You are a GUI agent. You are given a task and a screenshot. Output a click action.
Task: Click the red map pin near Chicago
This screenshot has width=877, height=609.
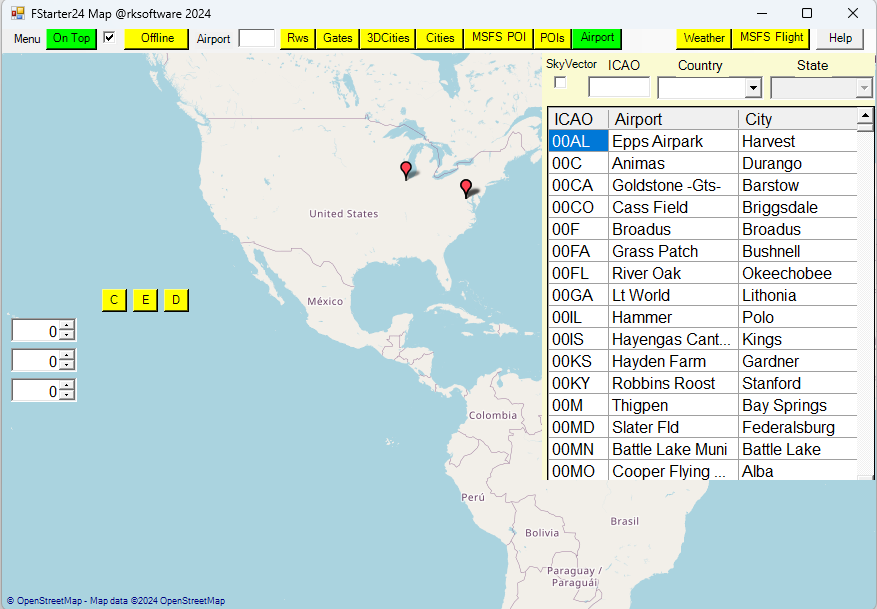tap(405, 170)
